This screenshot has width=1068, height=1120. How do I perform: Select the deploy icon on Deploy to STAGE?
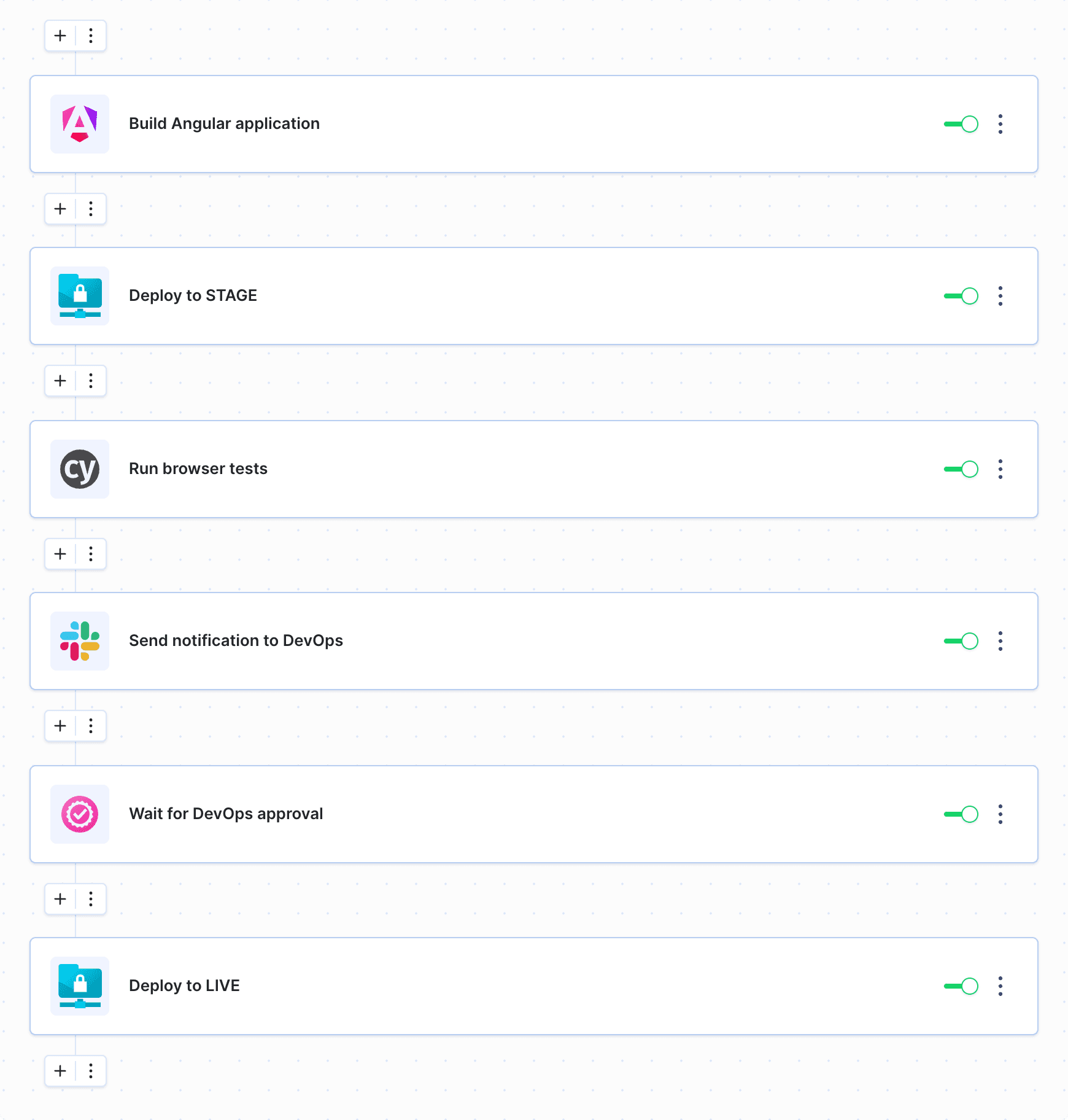79,295
